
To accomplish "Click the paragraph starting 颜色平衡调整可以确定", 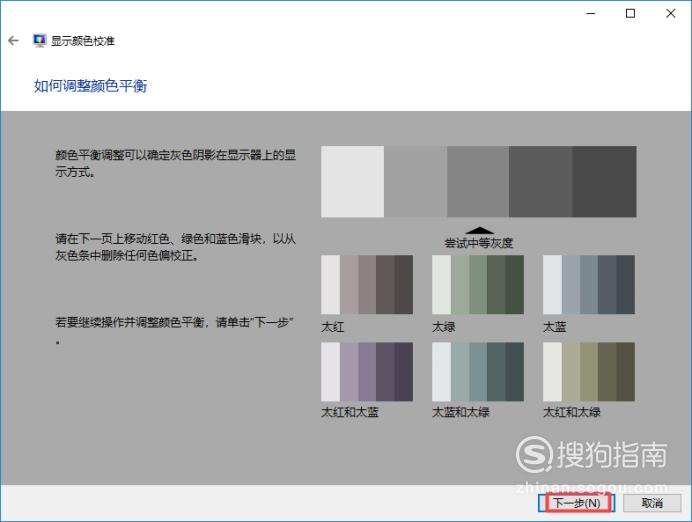I will [175, 163].
